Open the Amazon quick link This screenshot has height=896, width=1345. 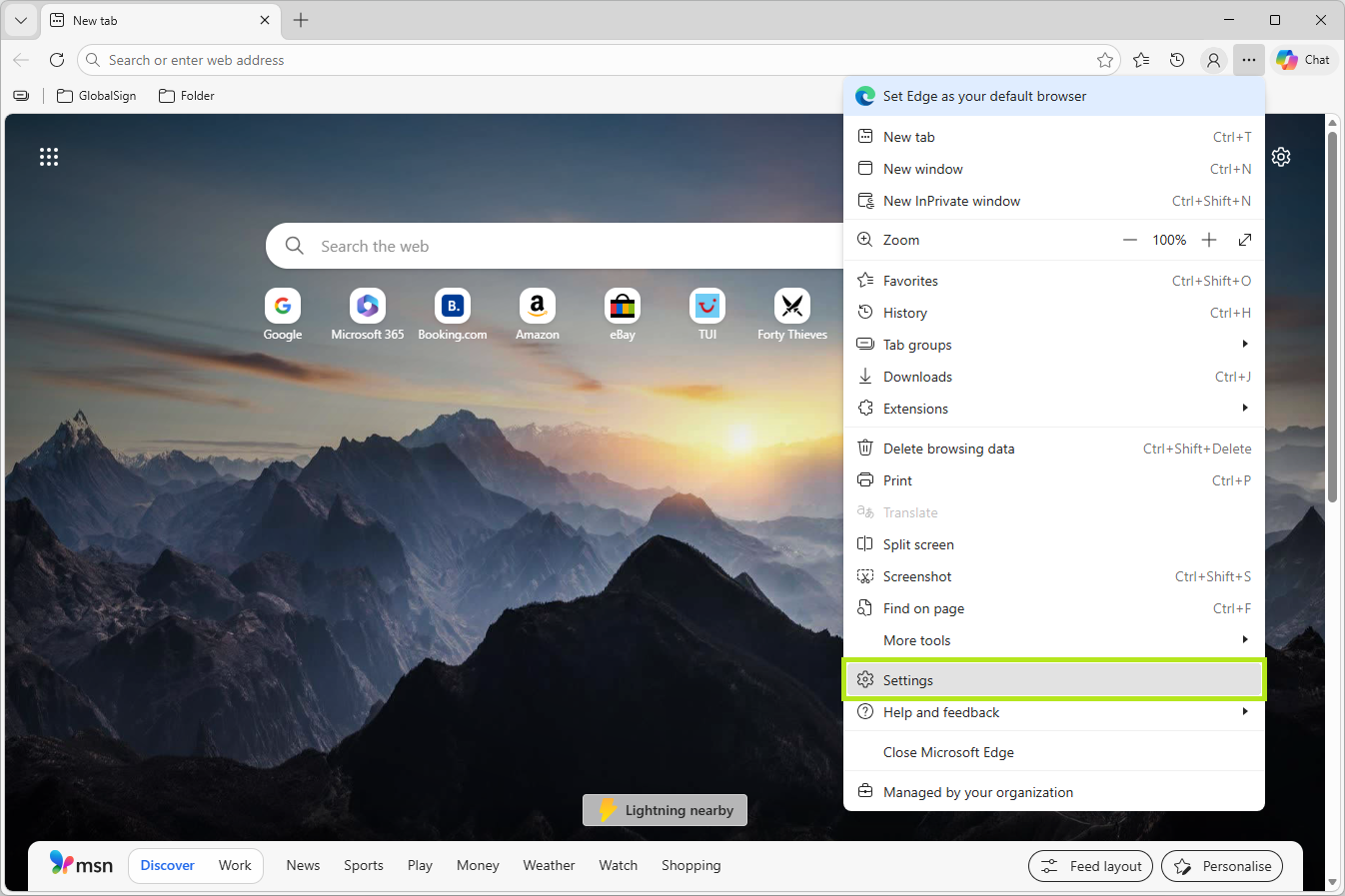pyautogui.click(x=538, y=316)
